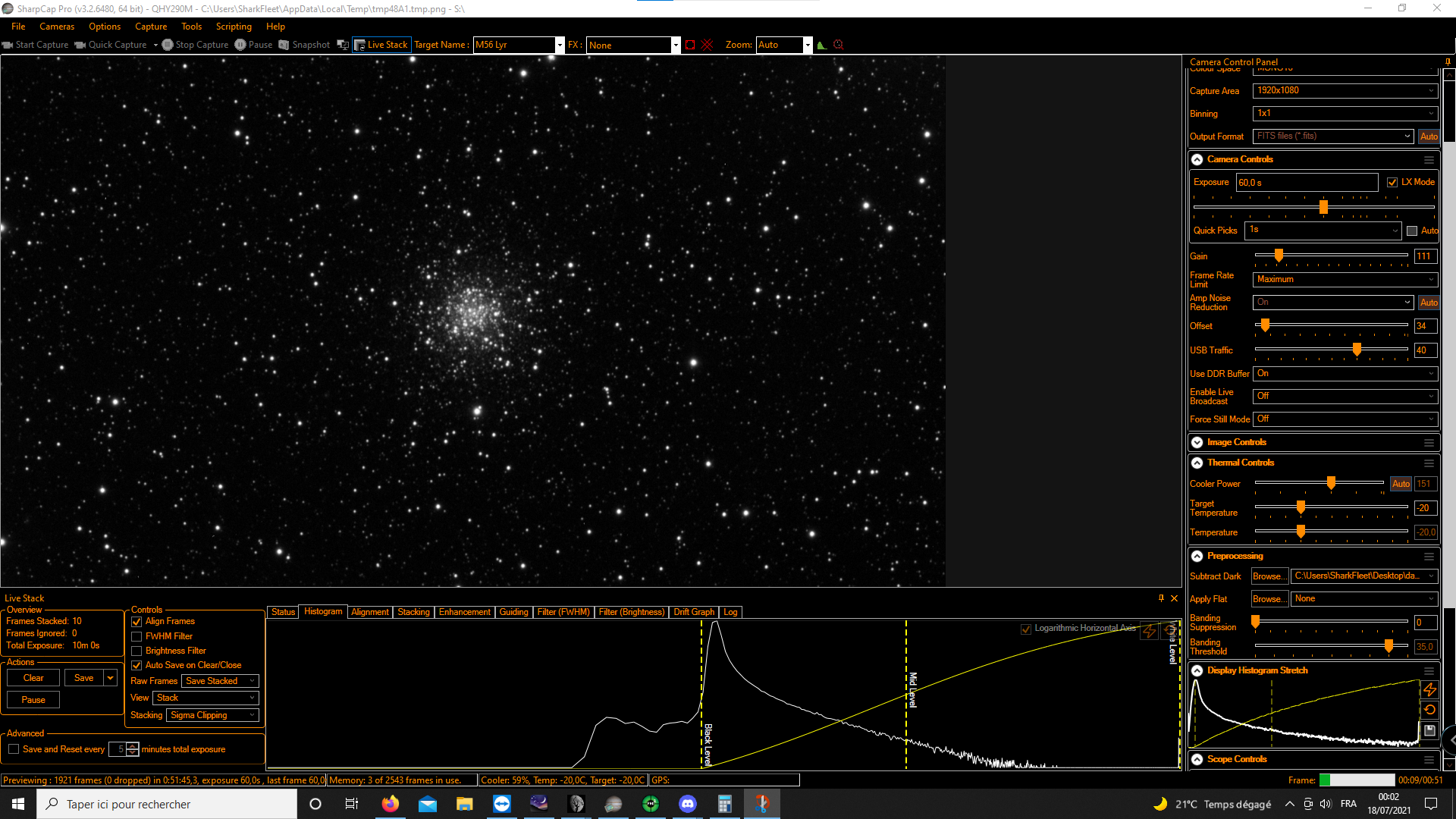Enable the Brightness Filter checkbox
Image resolution: width=1456 pixels, height=819 pixels.
coord(136,651)
